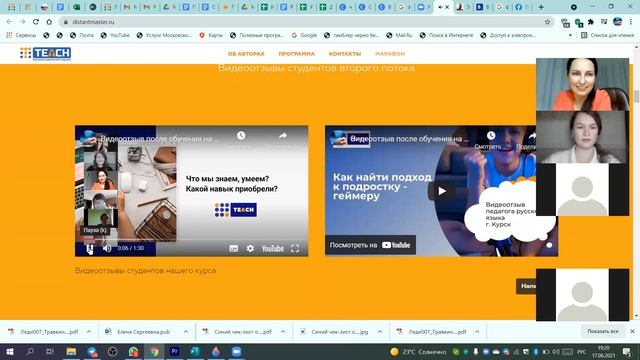The width and height of the screenshot is (640, 360).
Task: Open the 'КОНТАКТЫ' menu item
Action: pyautogui.click(x=345, y=54)
